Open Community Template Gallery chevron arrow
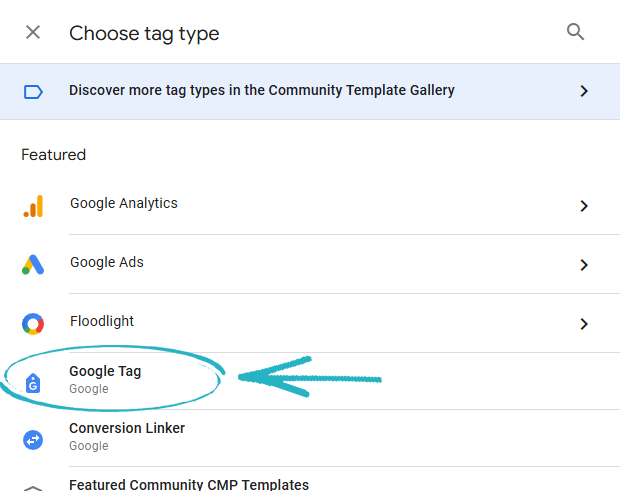 (x=584, y=91)
